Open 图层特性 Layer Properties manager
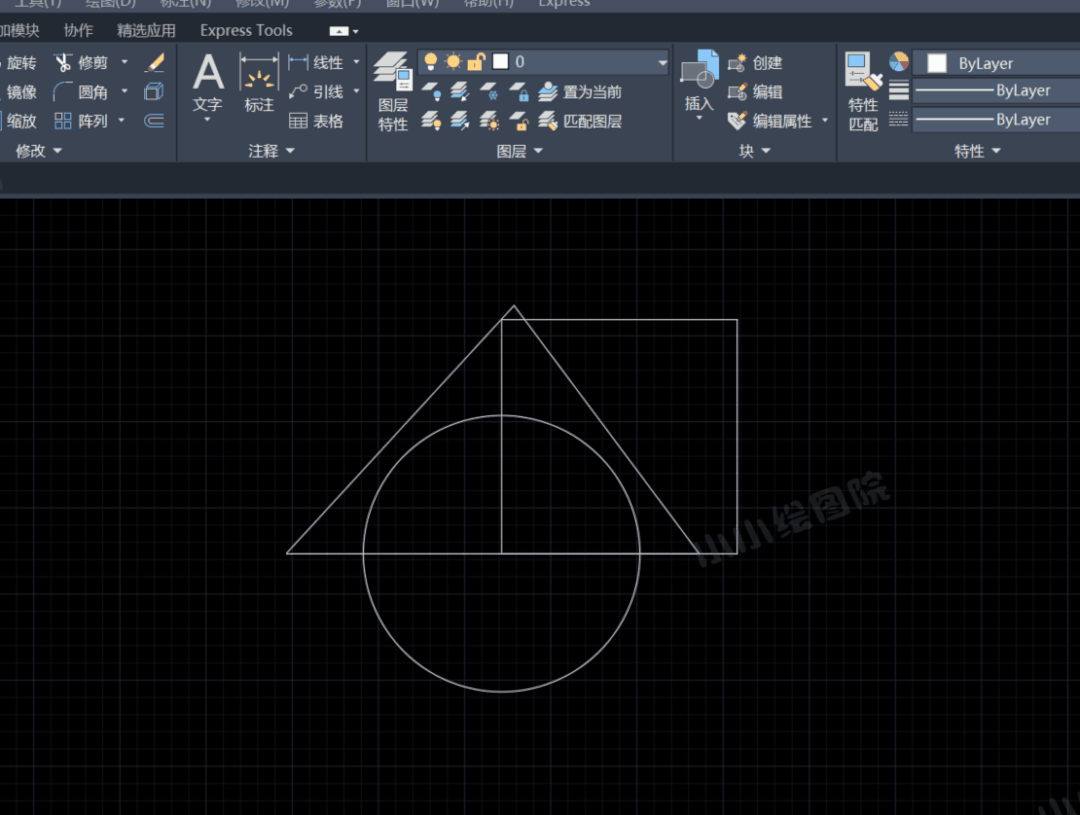 click(393, 92)
